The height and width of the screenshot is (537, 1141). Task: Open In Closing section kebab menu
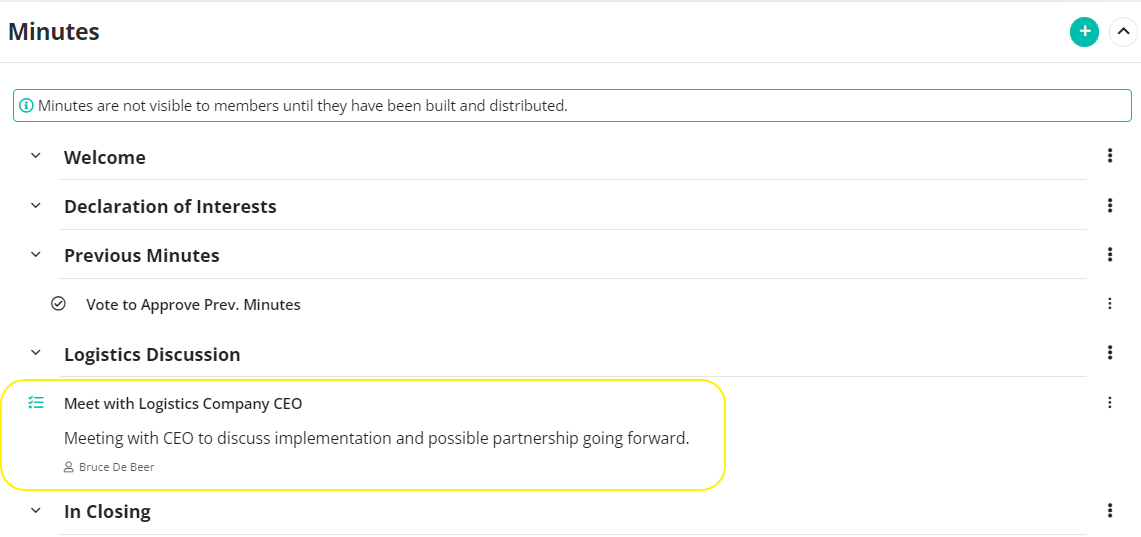[1110, 511]
